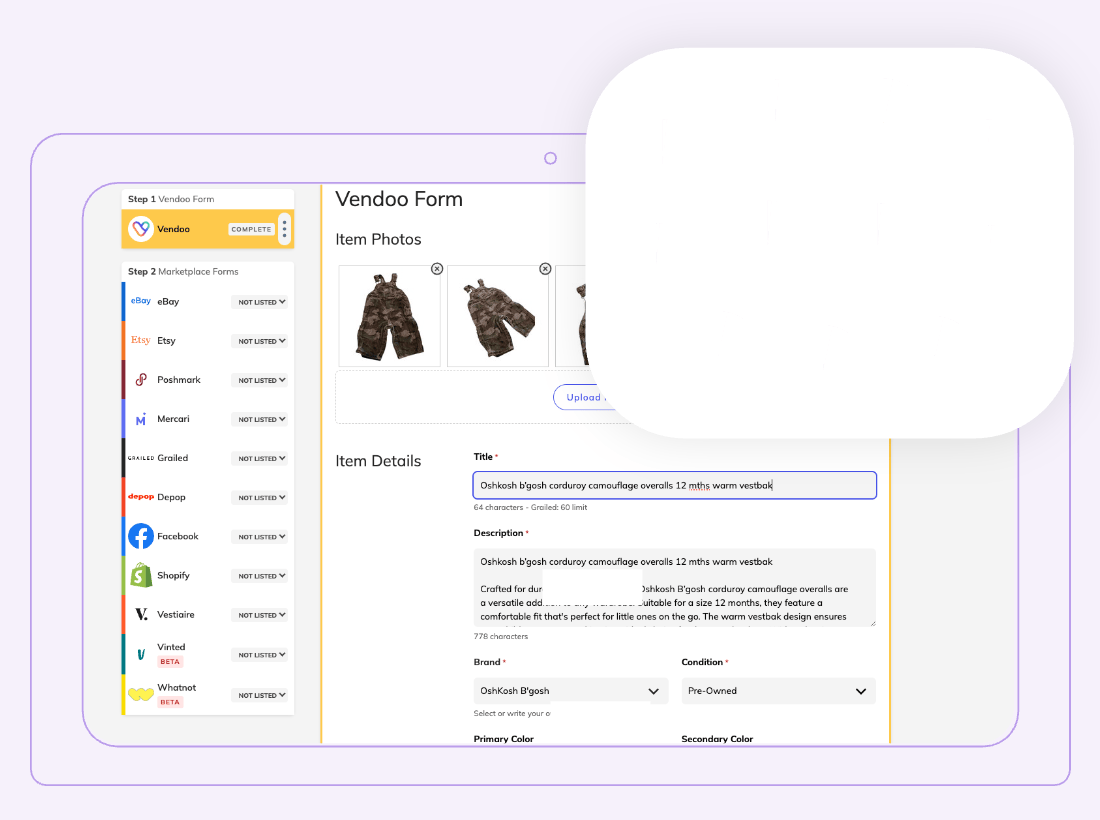
Task: Click the 'Secondary Color' label
Action: [717, 739]
